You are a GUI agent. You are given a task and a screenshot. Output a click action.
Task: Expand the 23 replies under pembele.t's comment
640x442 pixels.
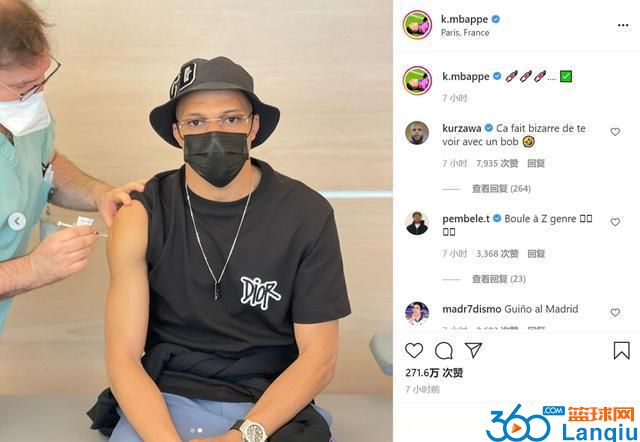pyautogui.click(x=499, y=279)
